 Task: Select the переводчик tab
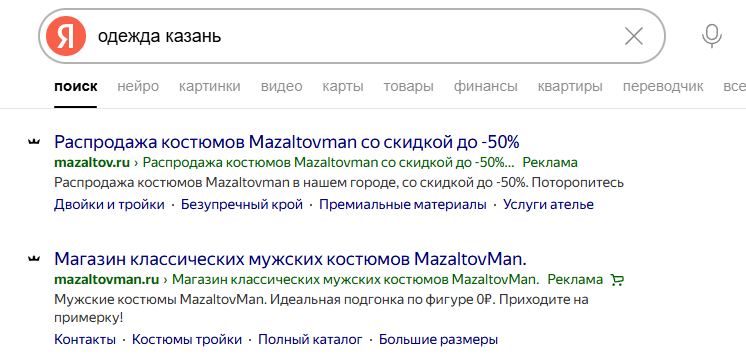pos(663,87)
